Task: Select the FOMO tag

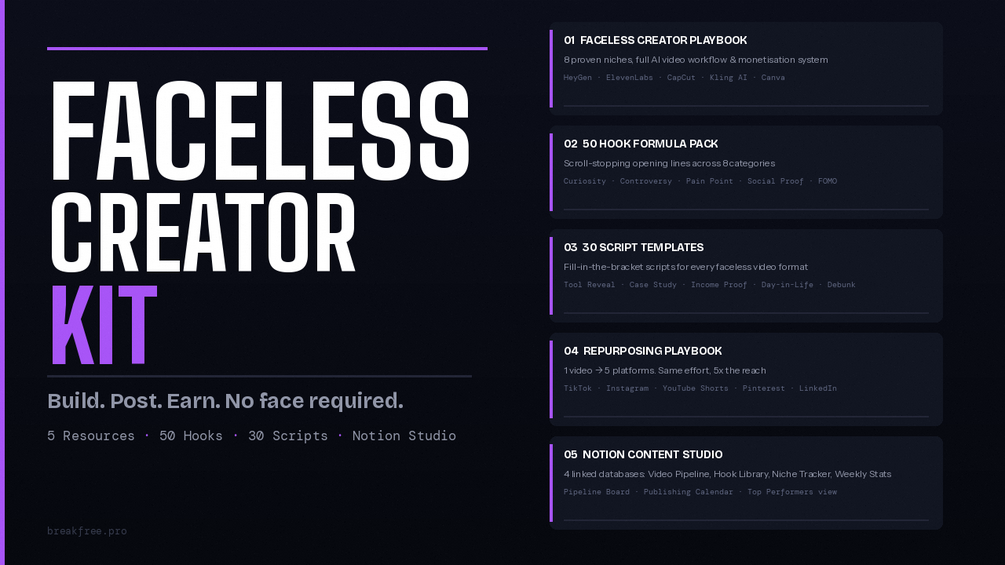Action: point(827,181)
